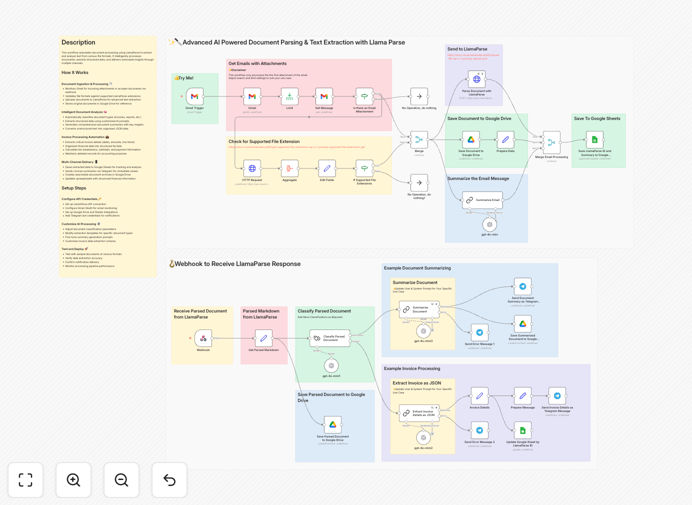Select the HTTP Request globe node
Screen dimensions: 692x505
(252, 168)
